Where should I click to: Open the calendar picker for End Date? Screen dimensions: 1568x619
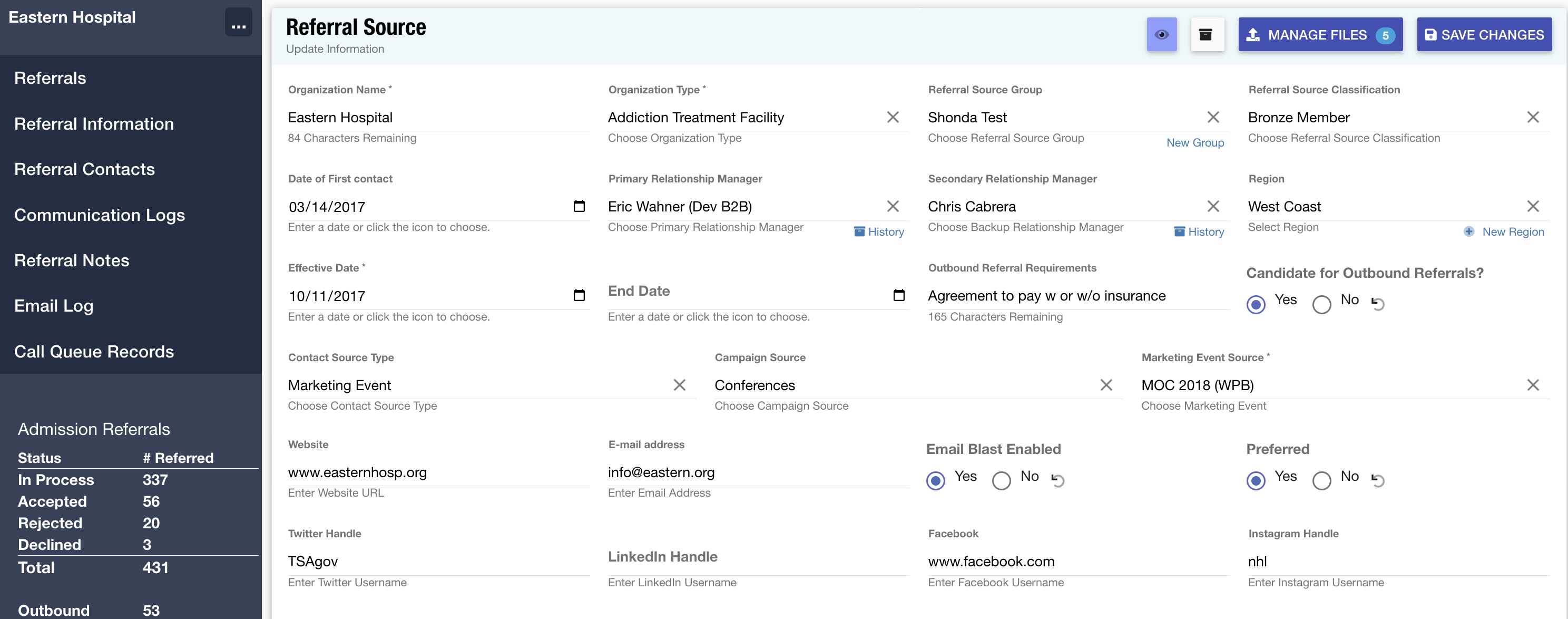tap(899, 295)
